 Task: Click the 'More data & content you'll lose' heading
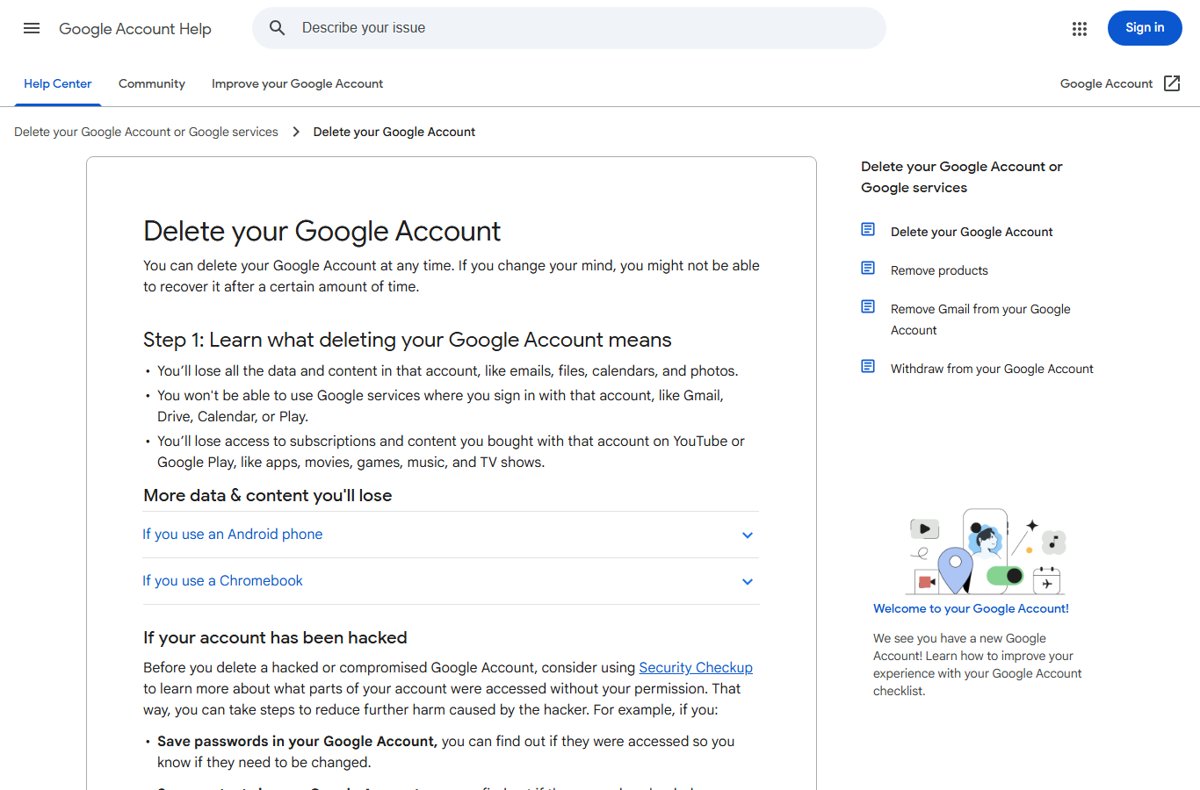(268, 495)
